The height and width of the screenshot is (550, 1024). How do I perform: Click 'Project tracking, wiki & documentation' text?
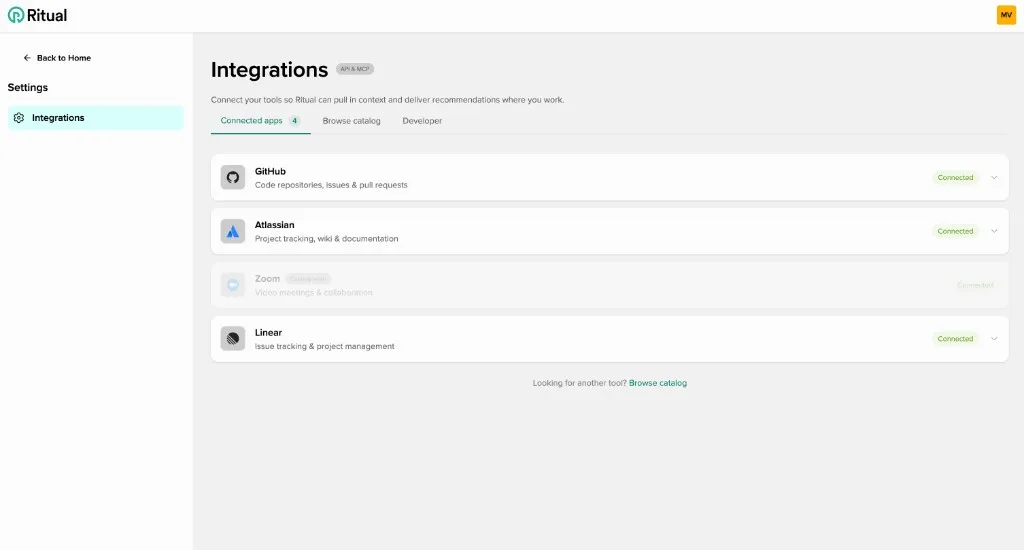click(x=327, y=238)
